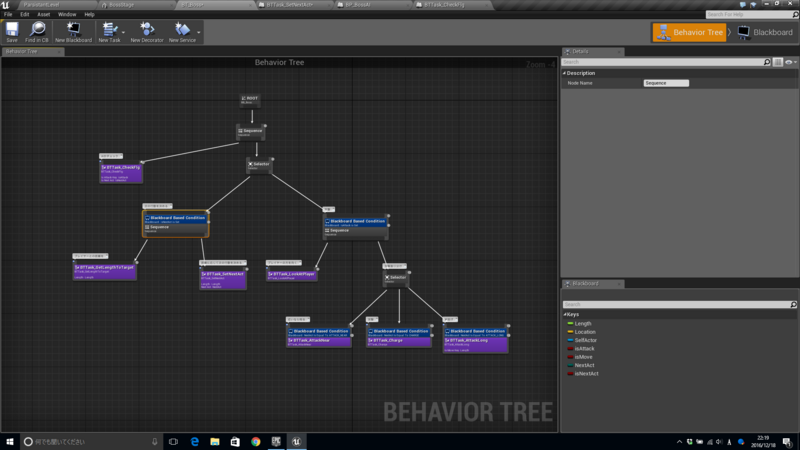The width and height of the screenshot is (800, 450).
Task: Select the BTTask_GetLengthToTarget node
Action: [x=105, y=271]
